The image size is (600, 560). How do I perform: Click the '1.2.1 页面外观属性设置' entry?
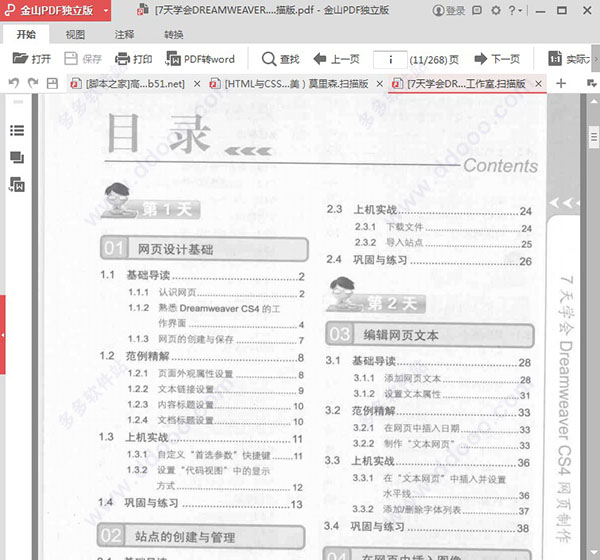tap(216, 374)
